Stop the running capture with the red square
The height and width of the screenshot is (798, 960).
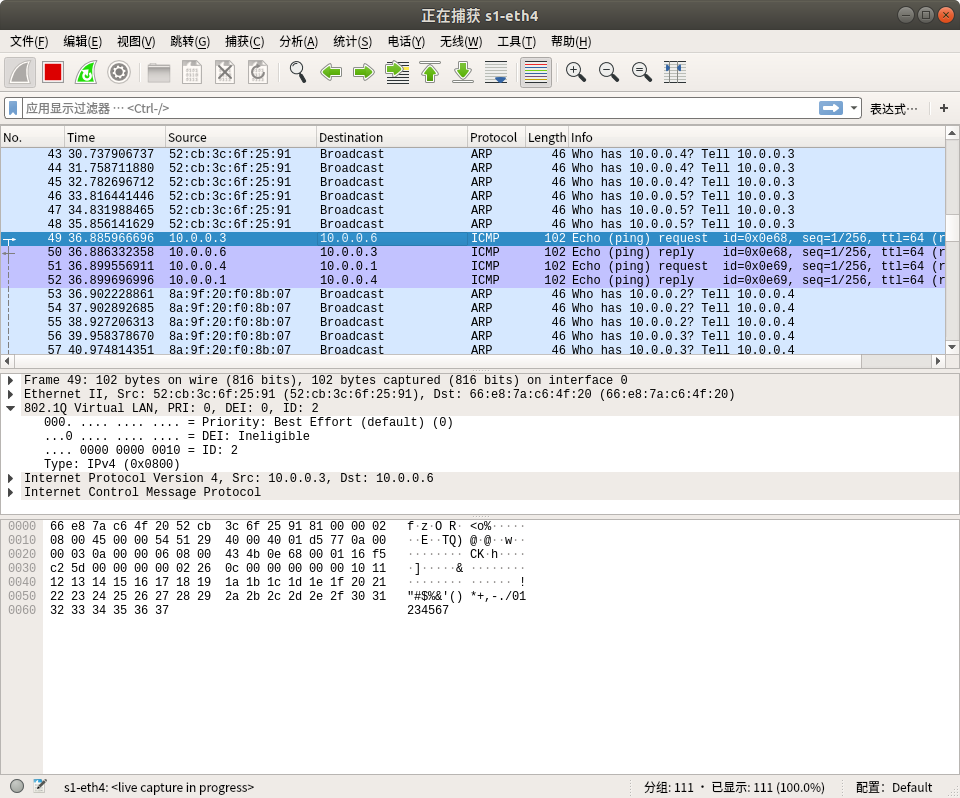tap(53, 72)
